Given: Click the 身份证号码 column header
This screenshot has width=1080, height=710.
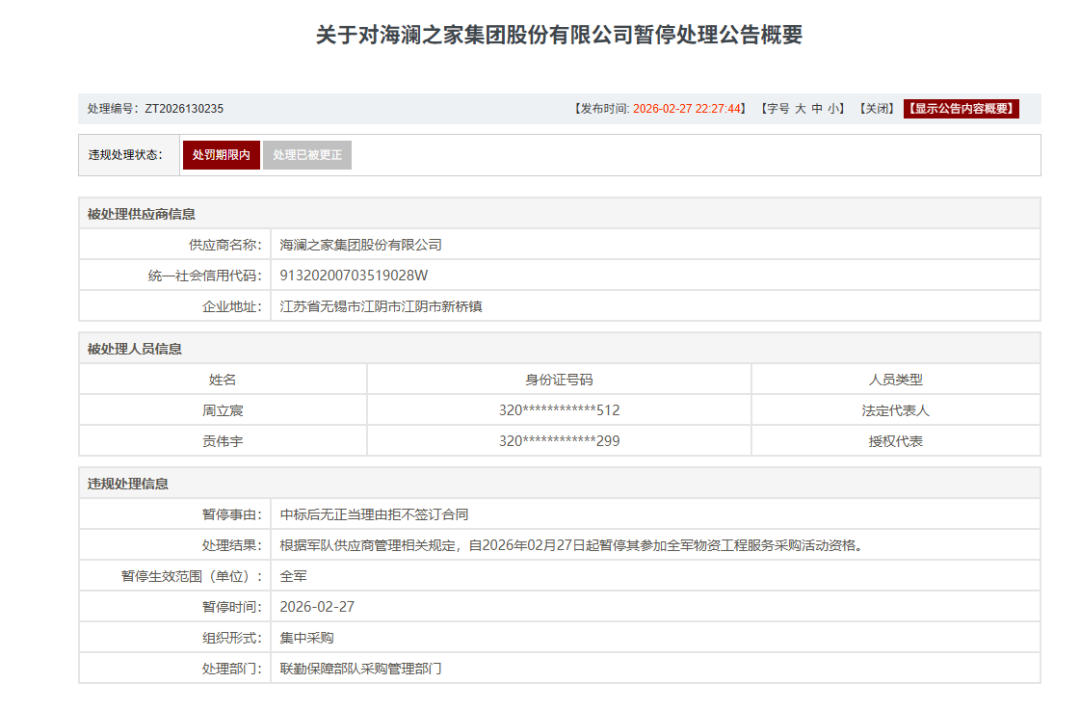Looking at the screenshot, I should coord(559,380).
